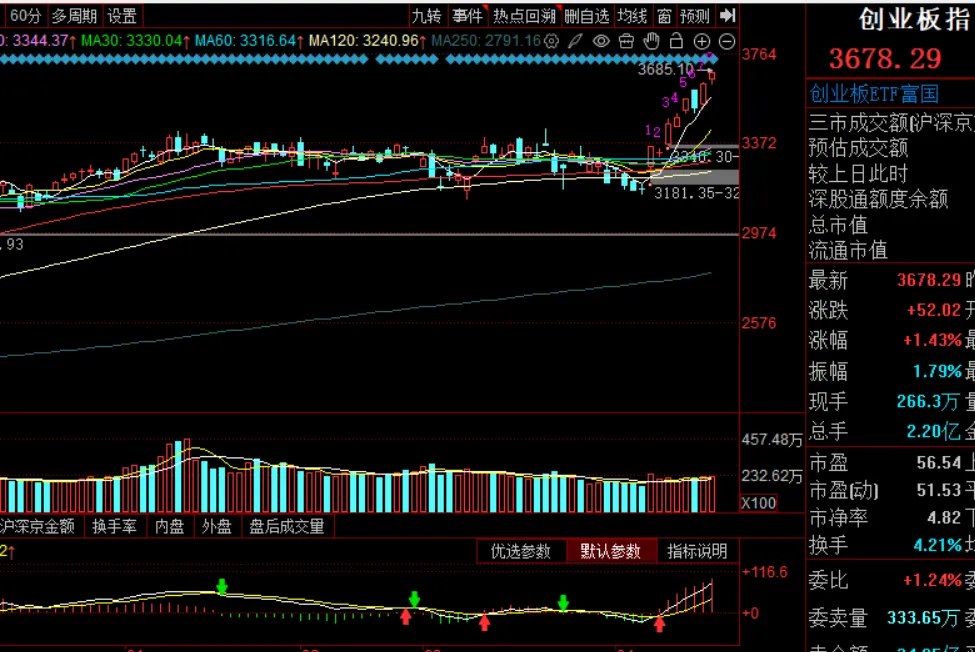975x652 pixels.
Task: Open the toolbox icon
Action: [626, 42]
